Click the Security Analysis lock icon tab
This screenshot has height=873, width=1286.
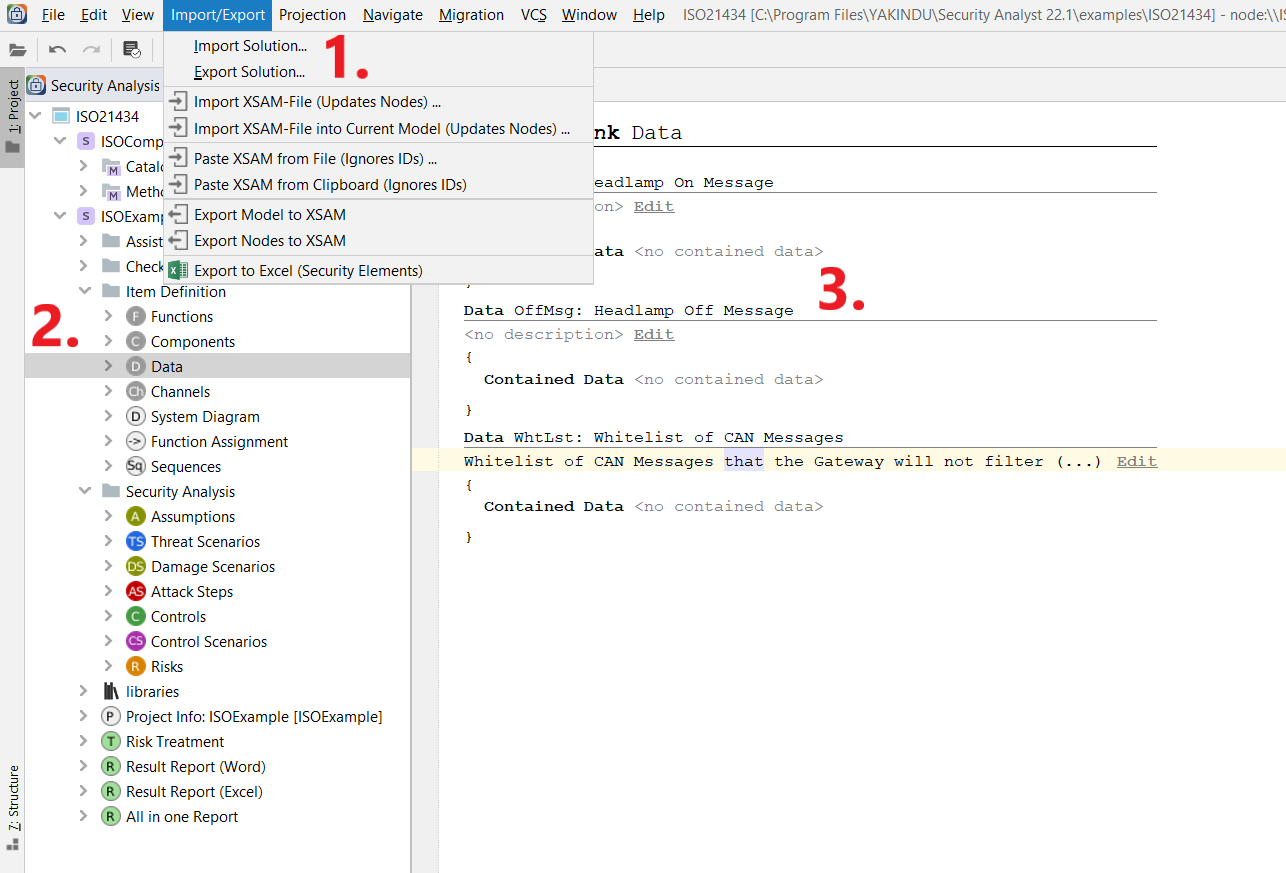click(x=37, y=86)
